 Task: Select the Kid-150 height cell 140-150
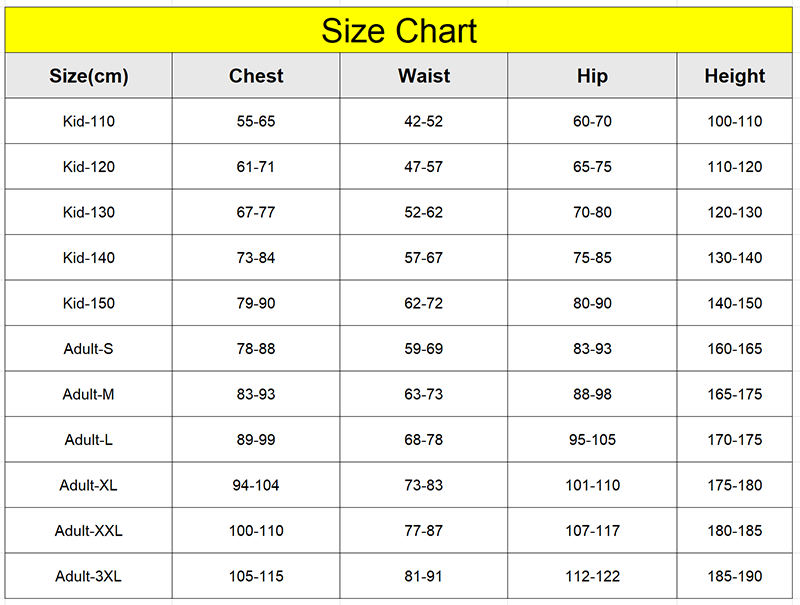pos(735,303)
